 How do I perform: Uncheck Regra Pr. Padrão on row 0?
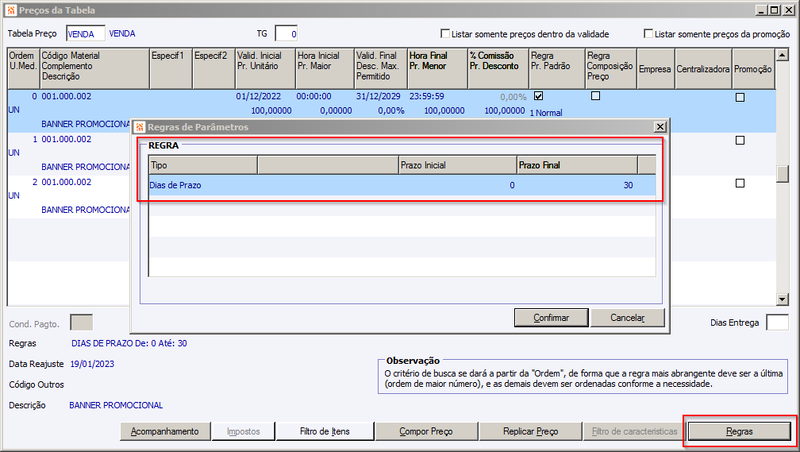coord(538,95)
